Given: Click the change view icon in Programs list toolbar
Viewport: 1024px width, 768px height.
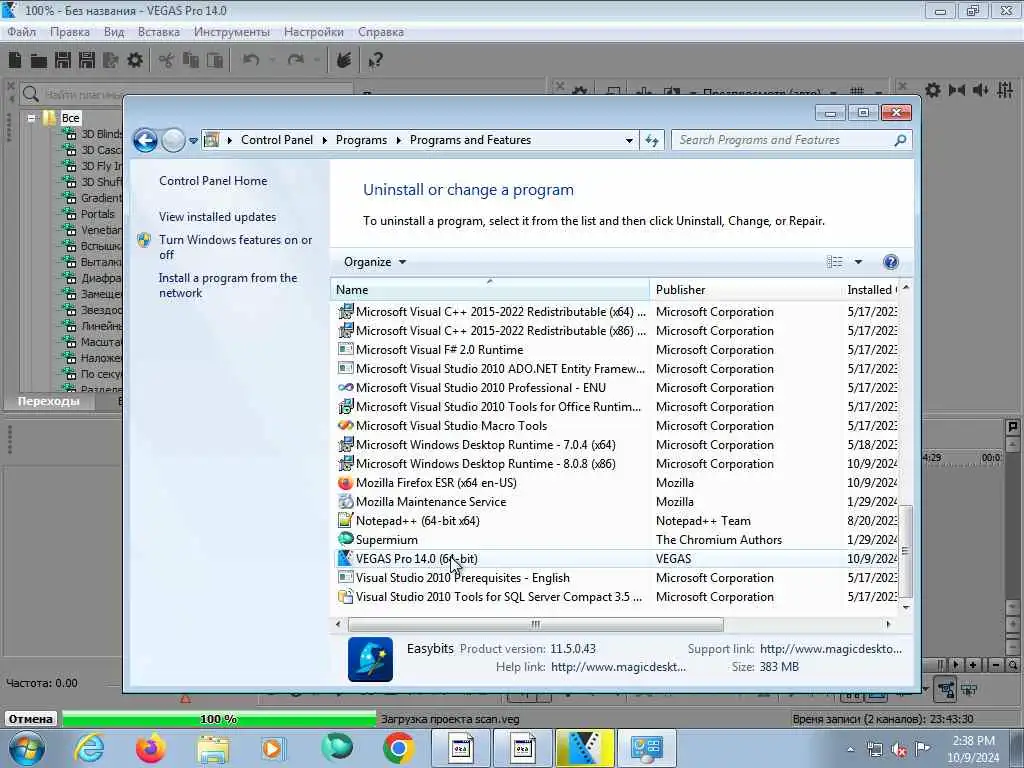Looking at the screenshot, I should [835, 262].
